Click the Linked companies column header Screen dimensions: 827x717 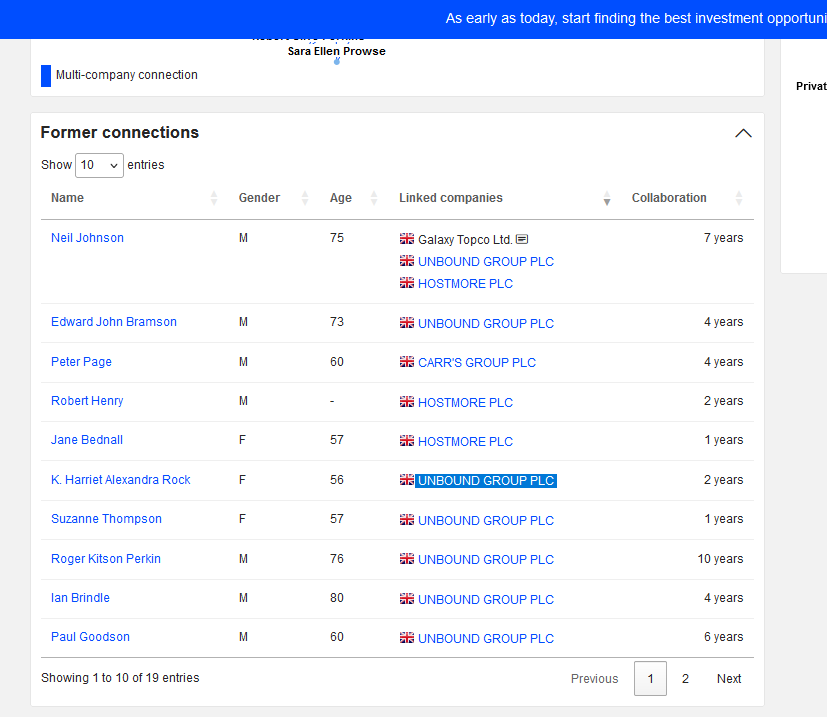[x=451, y=198]
